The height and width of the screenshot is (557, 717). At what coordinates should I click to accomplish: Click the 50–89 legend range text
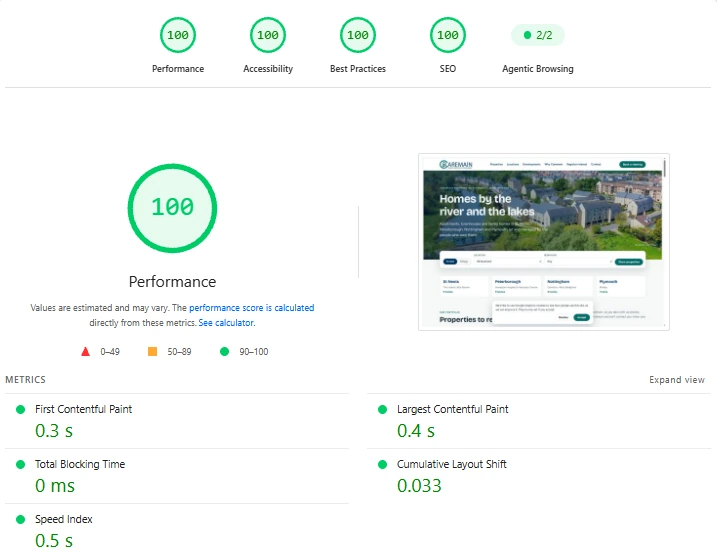pyautogui.click(x=179, y=352)
